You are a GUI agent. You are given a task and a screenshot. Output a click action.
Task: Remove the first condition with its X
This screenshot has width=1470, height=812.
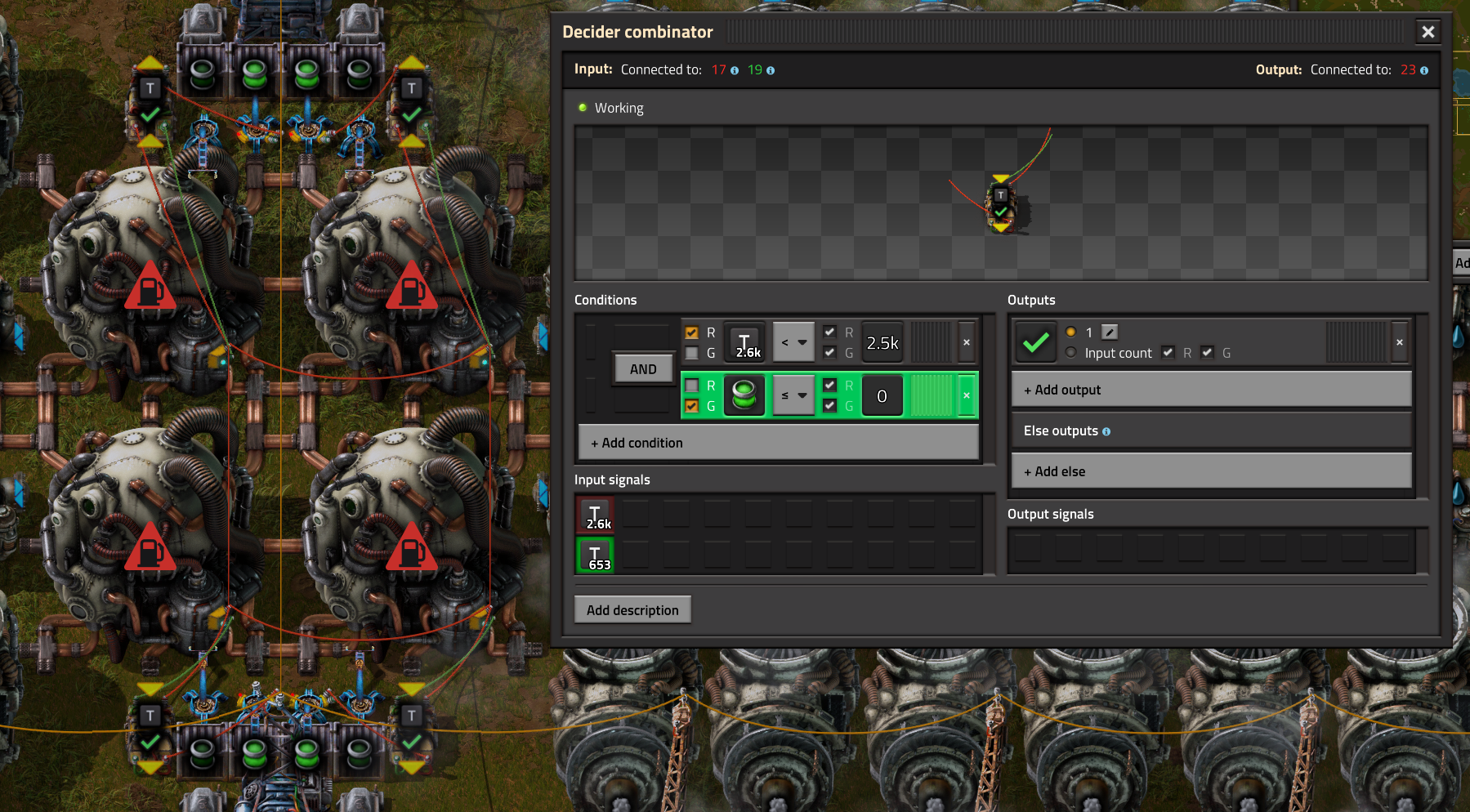[x=967, y=342]
